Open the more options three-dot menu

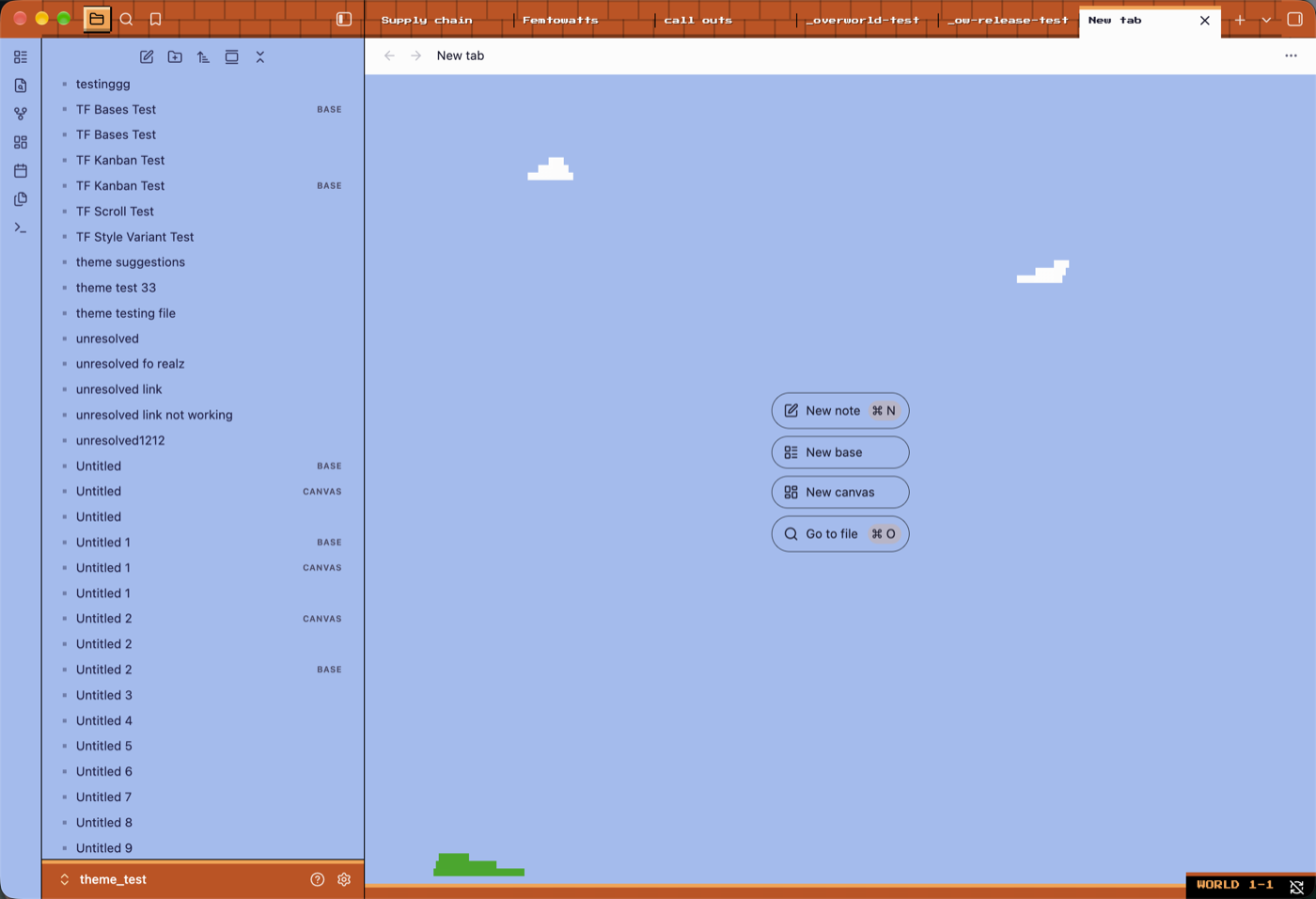(x=1291, y=55)
